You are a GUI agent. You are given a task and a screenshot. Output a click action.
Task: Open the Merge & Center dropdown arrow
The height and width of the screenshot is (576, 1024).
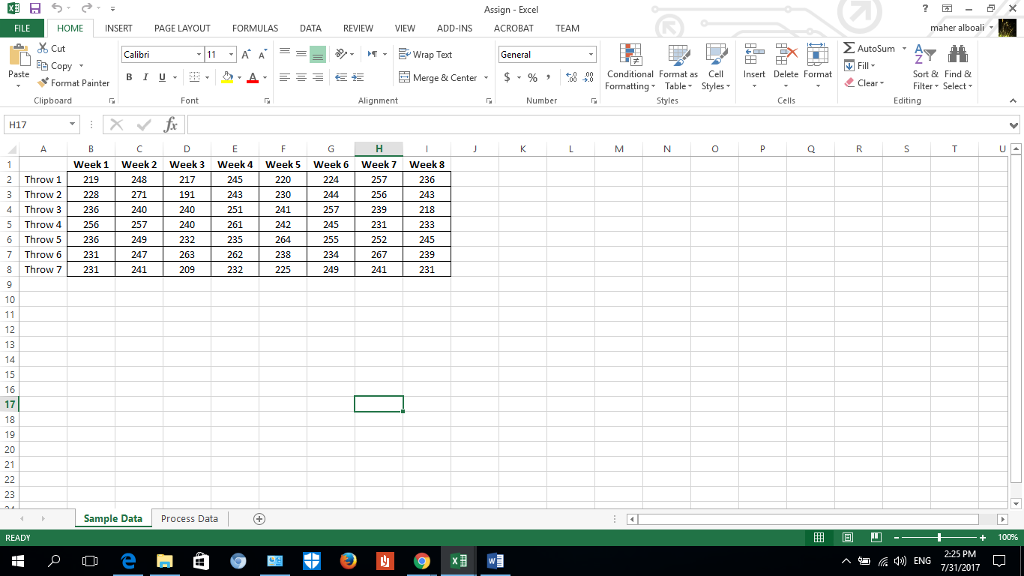pos(486,78)
